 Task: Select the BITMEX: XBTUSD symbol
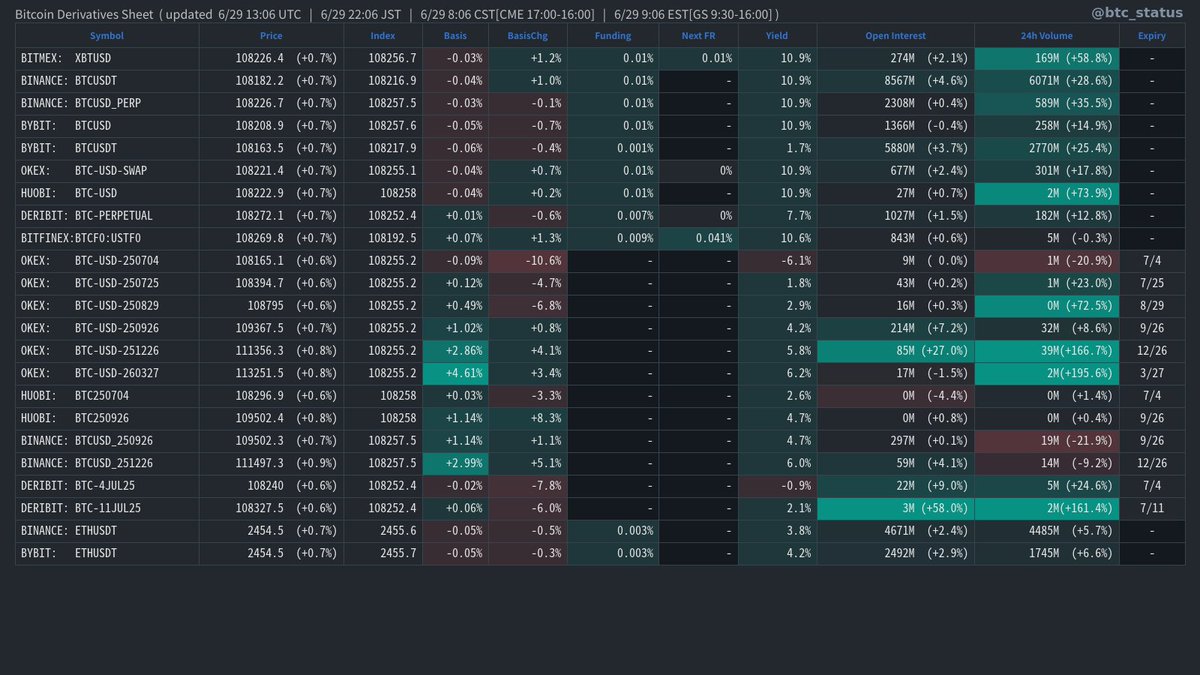pos(66,58)
